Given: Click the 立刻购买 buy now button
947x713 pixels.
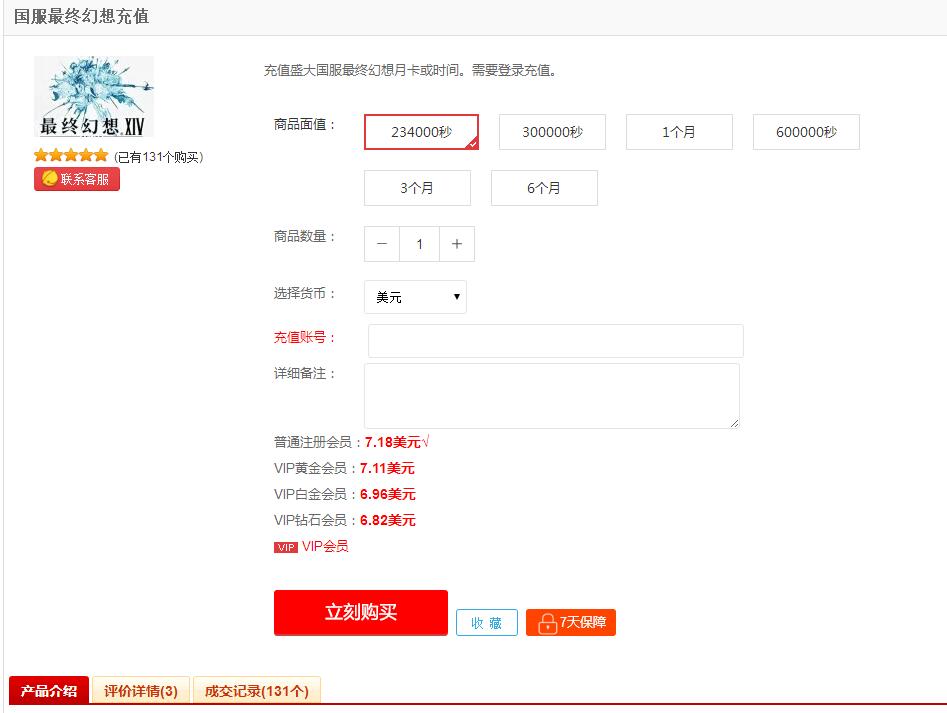Looking at the screenshot, I should 361,612.
